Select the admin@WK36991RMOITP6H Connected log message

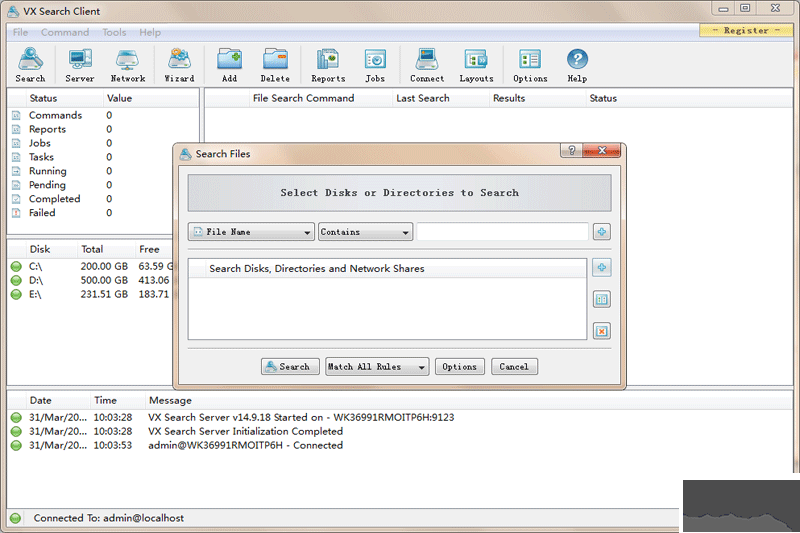[245, 445]
